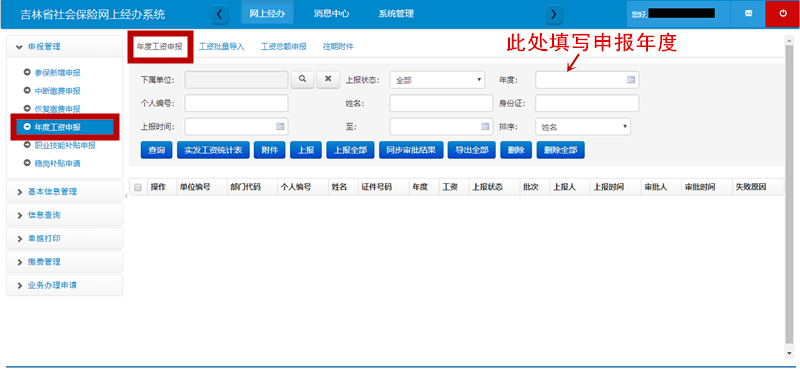This screenshot has height=369, width=800.
Task: Expand the 业务办理申请 section
Action: [64, 285]
